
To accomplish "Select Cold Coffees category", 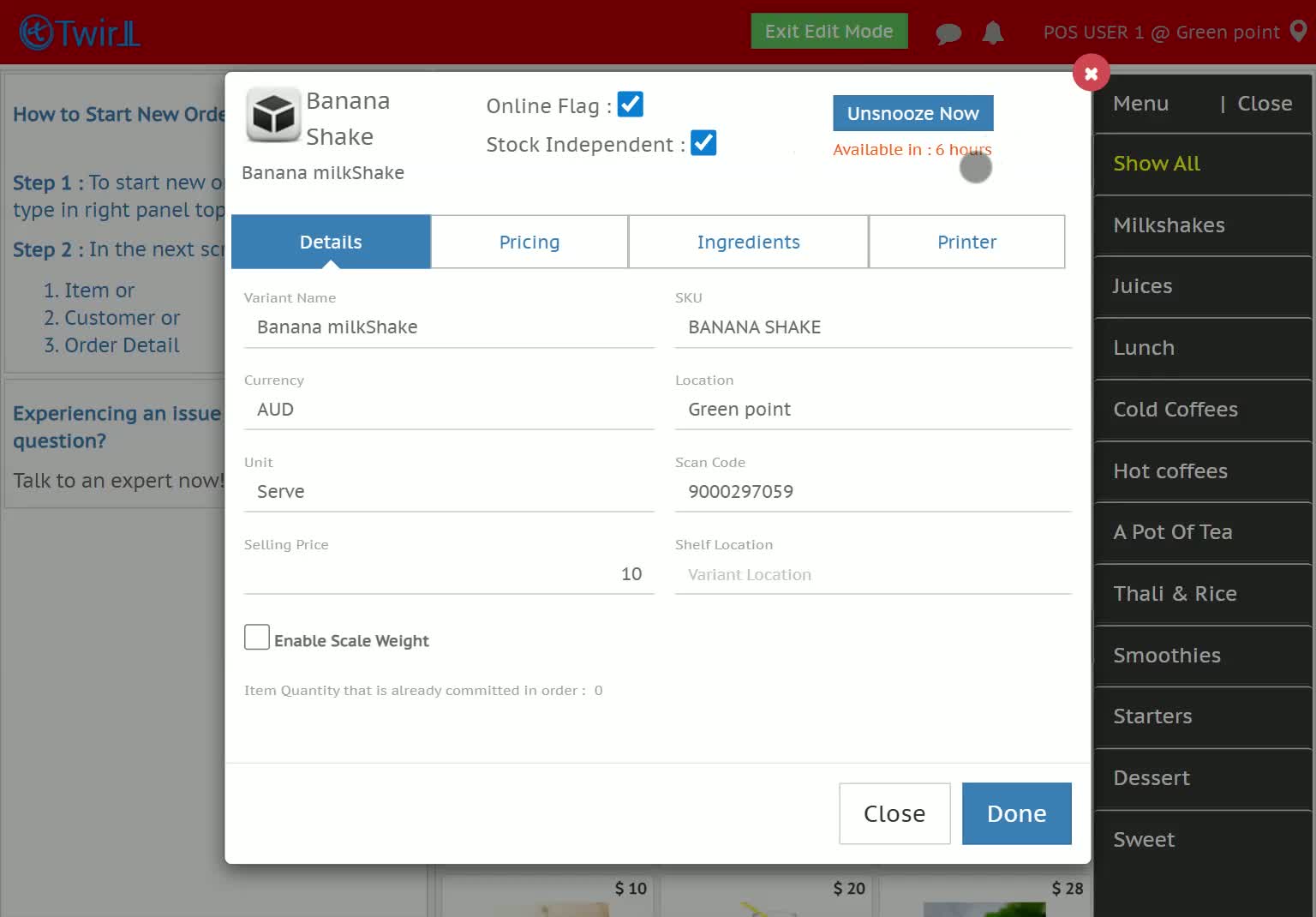I will 1203,410.
